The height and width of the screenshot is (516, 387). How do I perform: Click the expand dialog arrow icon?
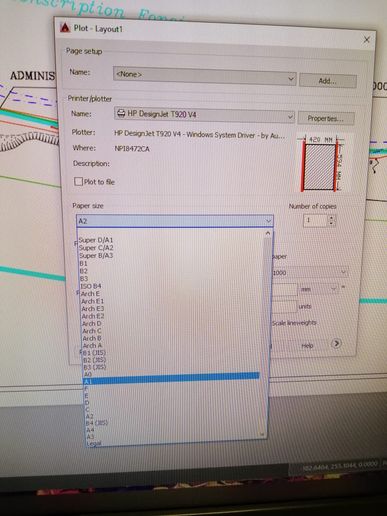336,343
